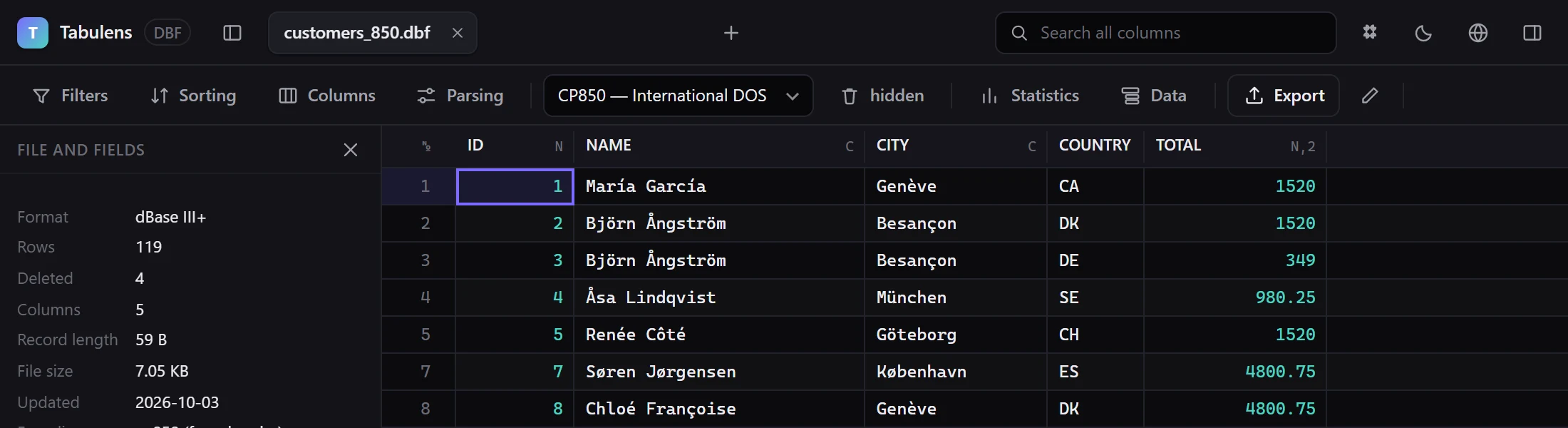Open the Statistics view

tap(1030, 96)
